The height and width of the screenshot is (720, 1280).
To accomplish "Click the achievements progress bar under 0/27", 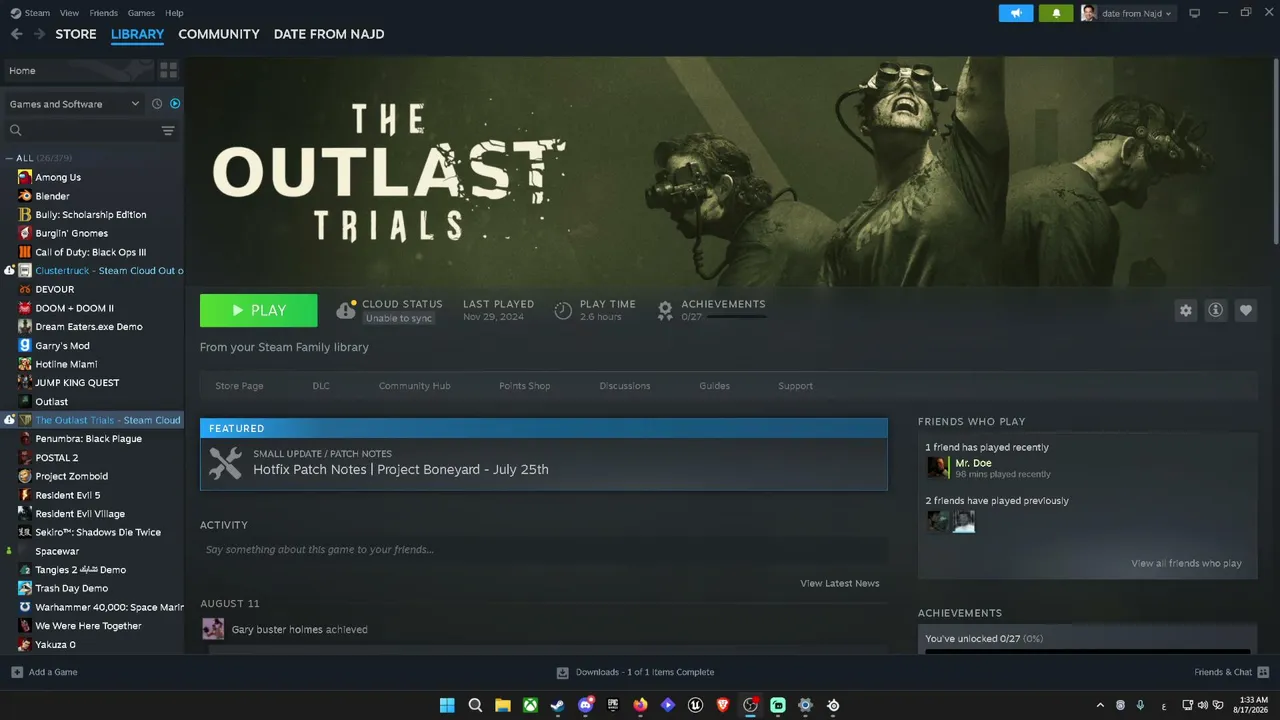I will tap(735, 316).
